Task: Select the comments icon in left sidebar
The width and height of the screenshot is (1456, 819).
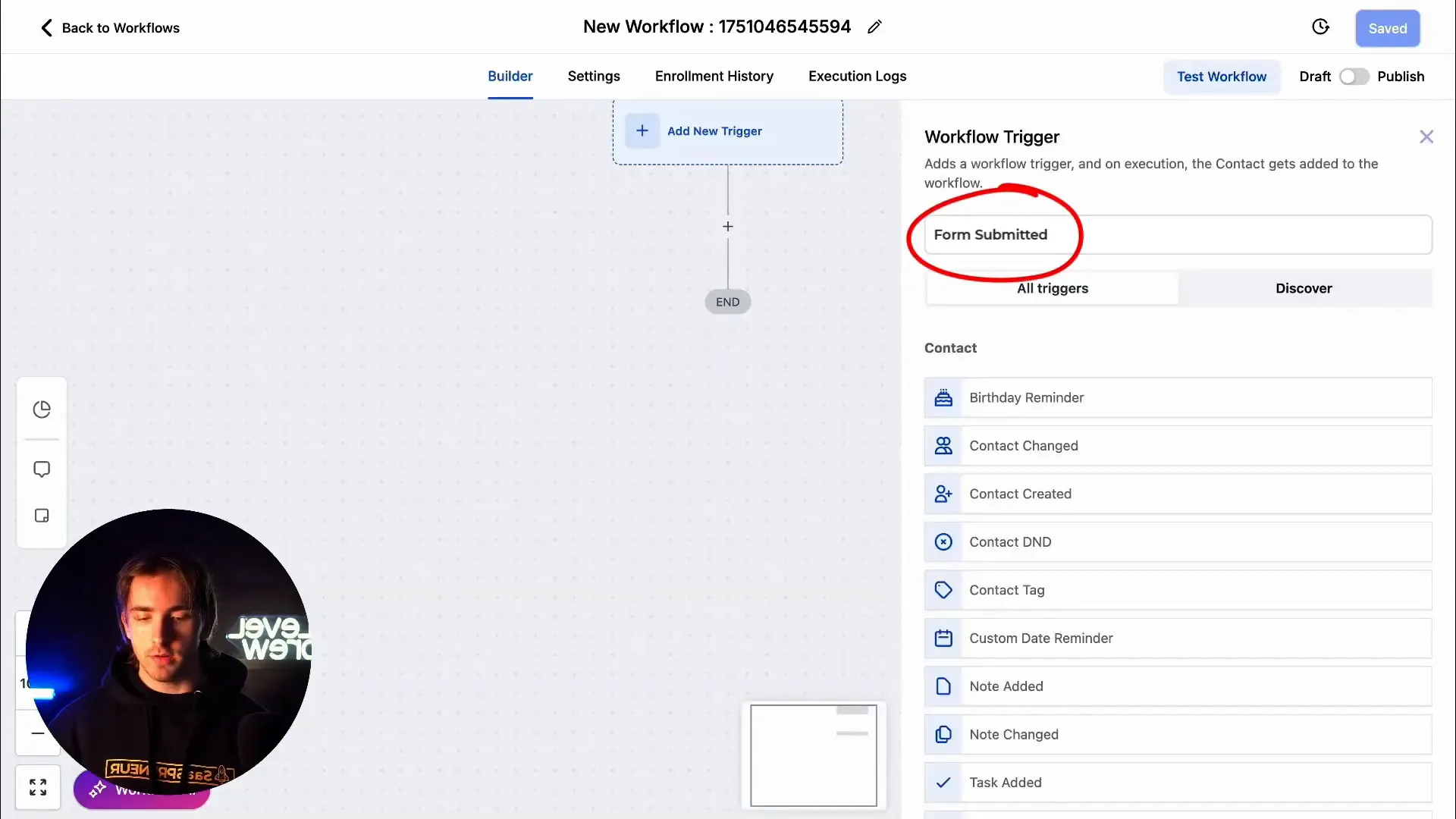Action: coord(42,469)
